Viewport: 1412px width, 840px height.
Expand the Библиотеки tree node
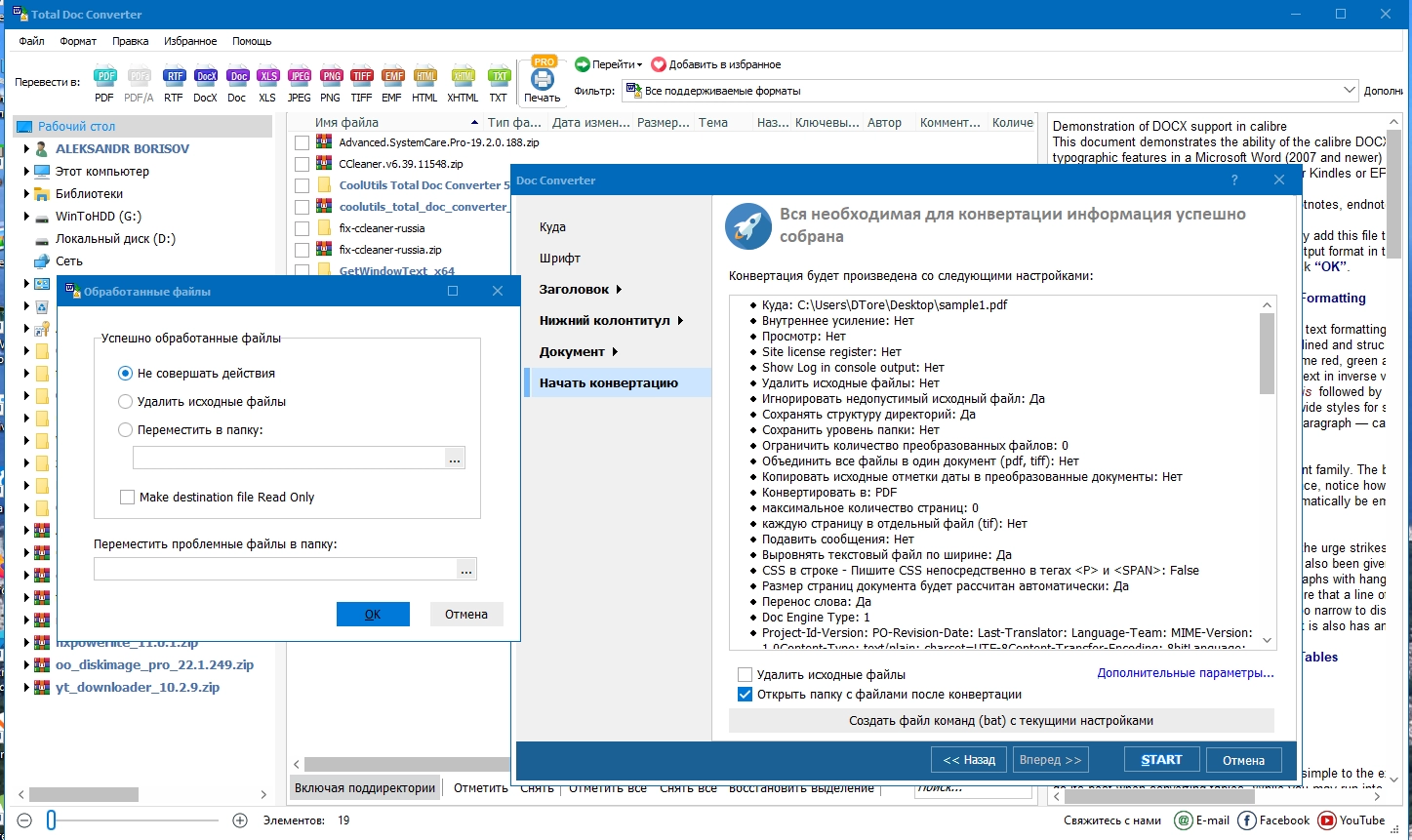click(x=26, y=194)
